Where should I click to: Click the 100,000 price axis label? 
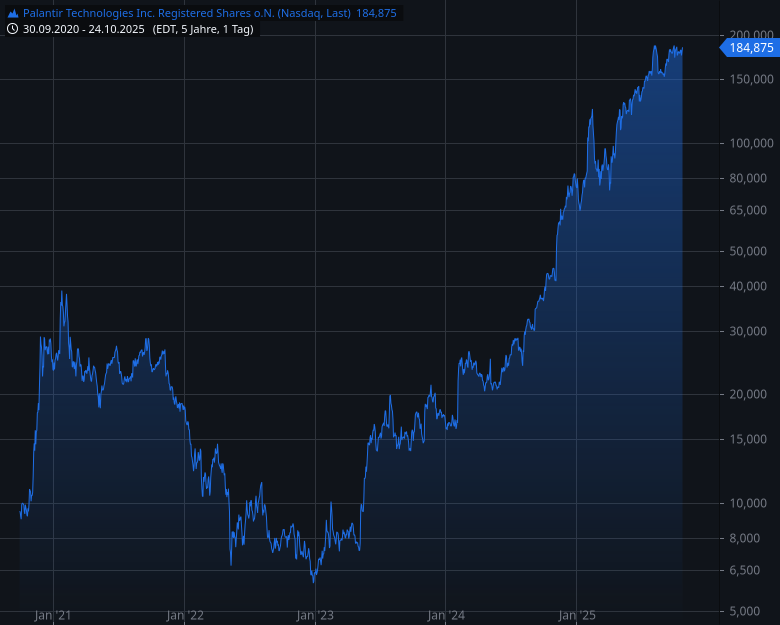coord(751,143)
